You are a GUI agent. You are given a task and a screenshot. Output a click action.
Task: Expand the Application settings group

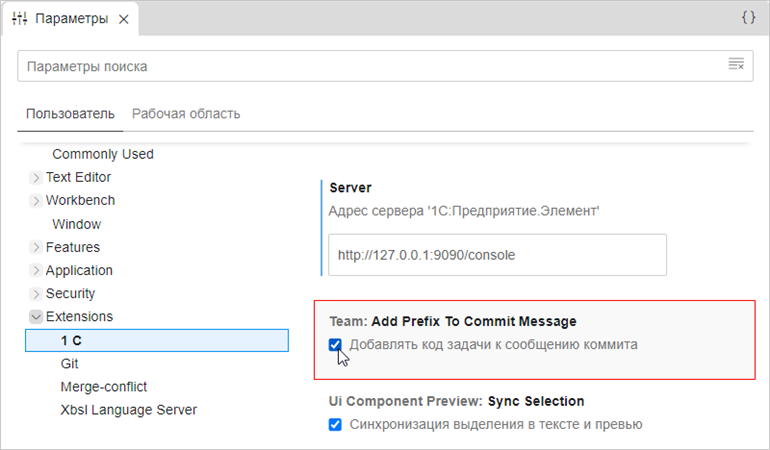36,271
